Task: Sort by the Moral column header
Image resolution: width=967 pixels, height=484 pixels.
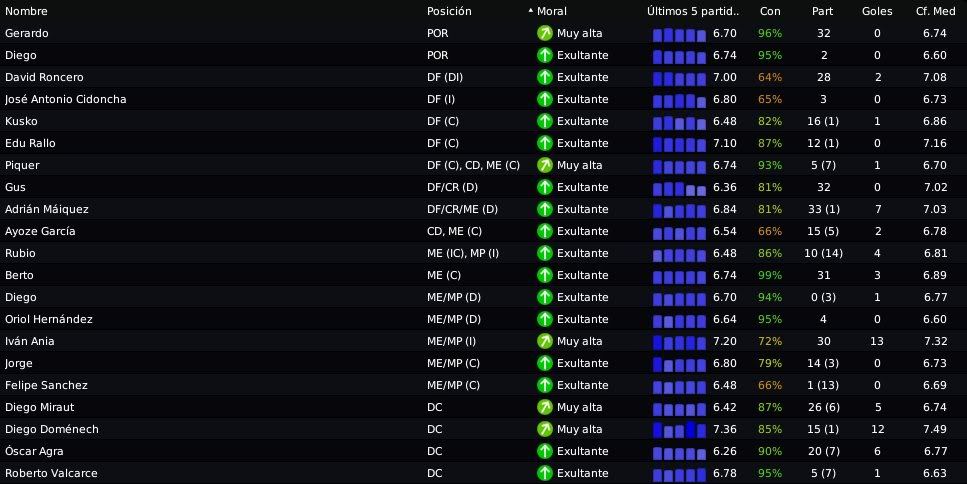Action: [x=551, y=11]
